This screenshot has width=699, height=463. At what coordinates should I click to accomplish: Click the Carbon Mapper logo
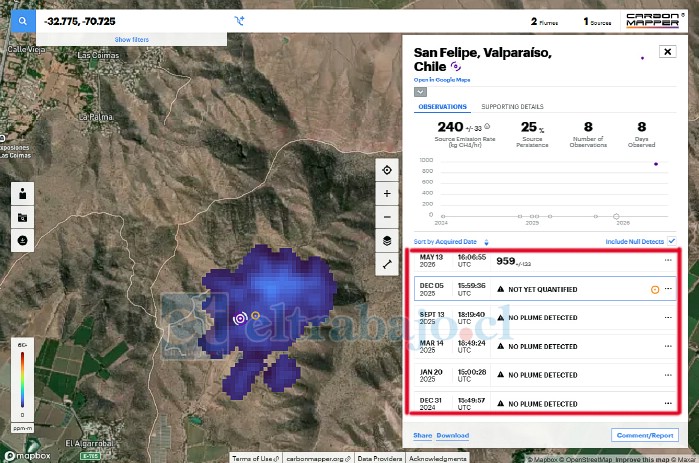click(653, 20)
